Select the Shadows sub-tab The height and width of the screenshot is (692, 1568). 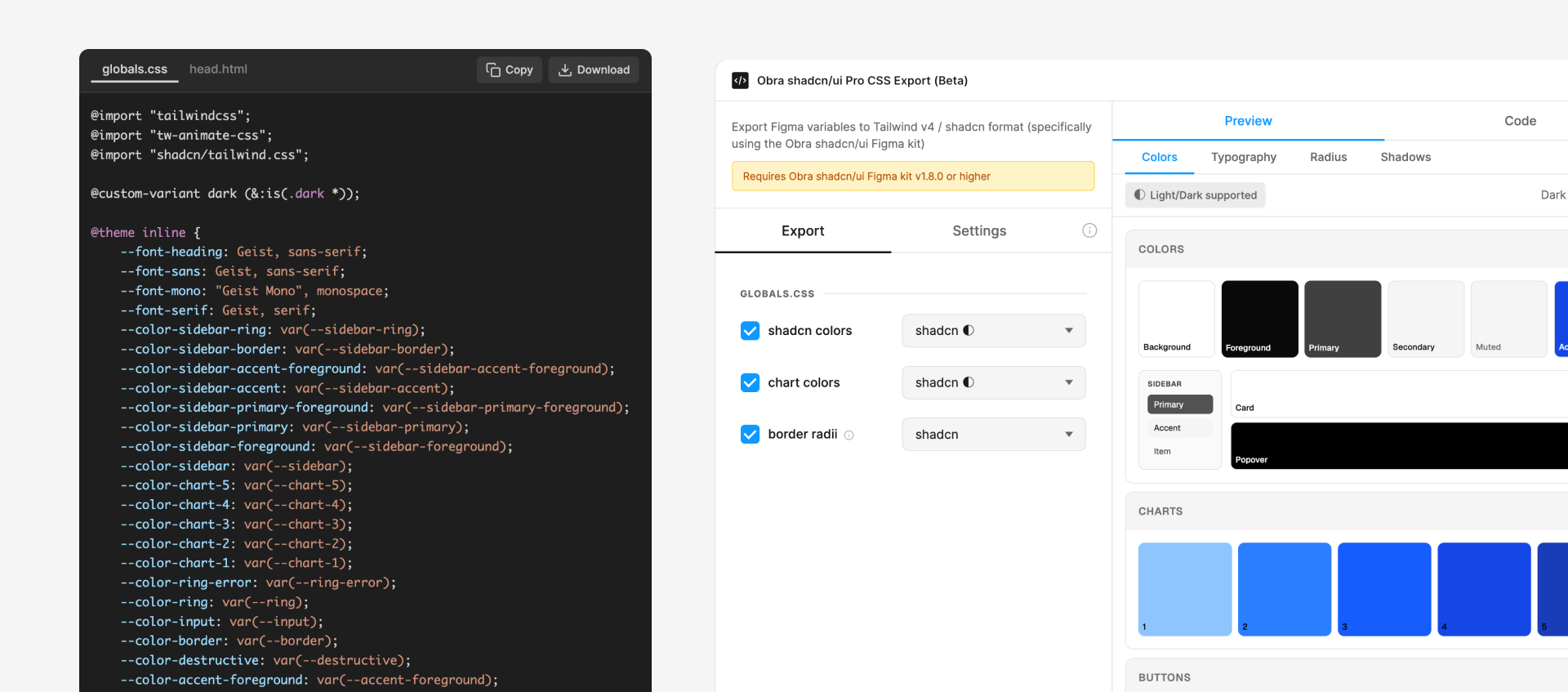(x=1405, y=157)
